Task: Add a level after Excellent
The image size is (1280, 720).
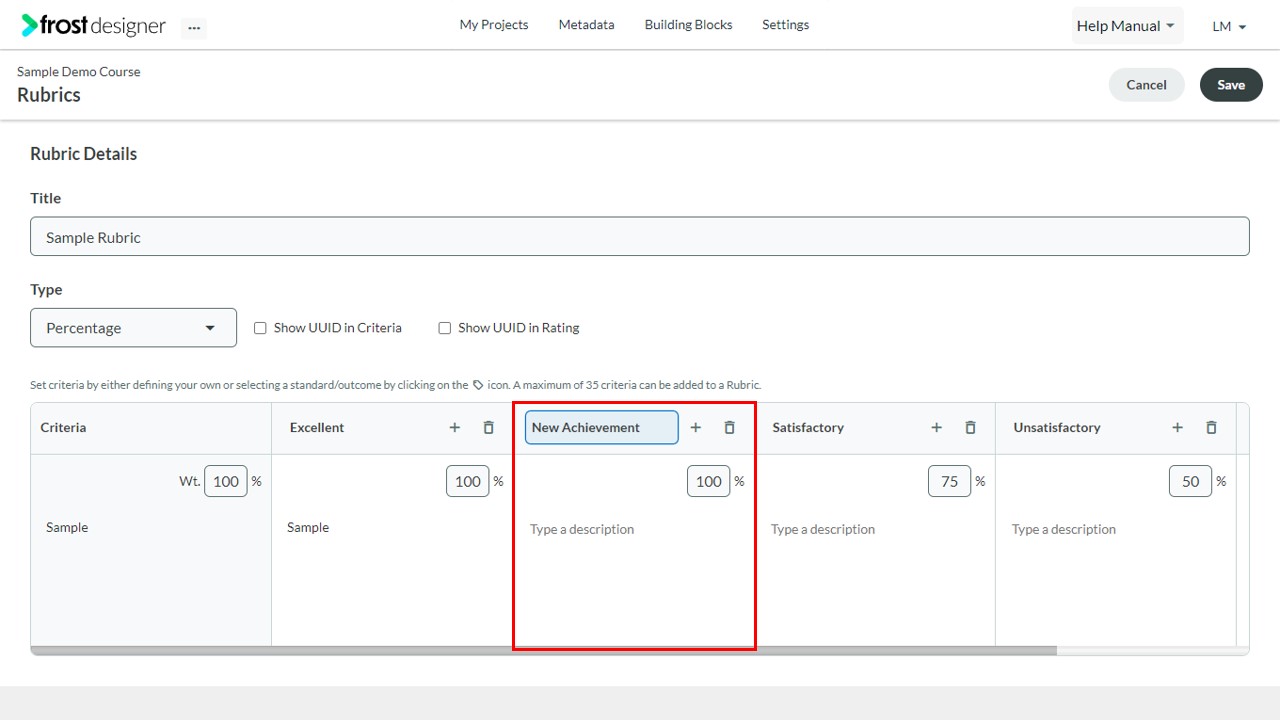Action: pos(455,427)
